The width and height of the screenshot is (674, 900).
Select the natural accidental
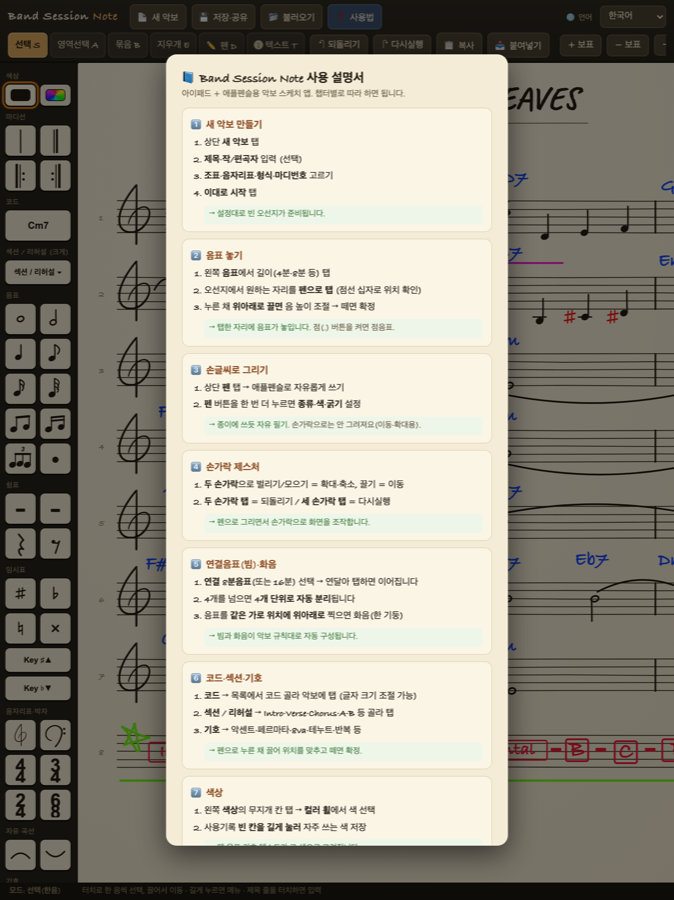pos(21,629)
